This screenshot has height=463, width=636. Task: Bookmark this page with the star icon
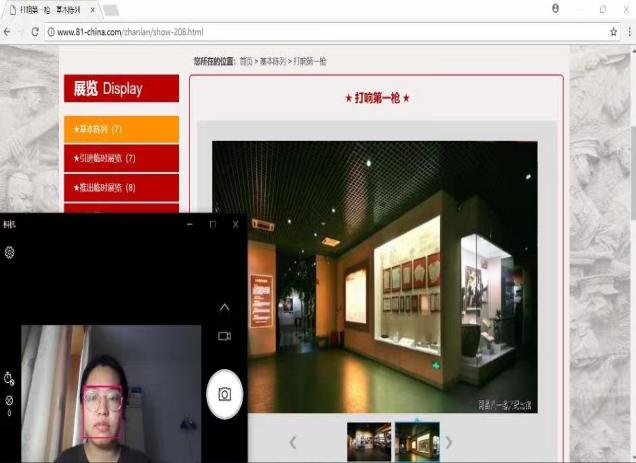[x=613, y=32]
